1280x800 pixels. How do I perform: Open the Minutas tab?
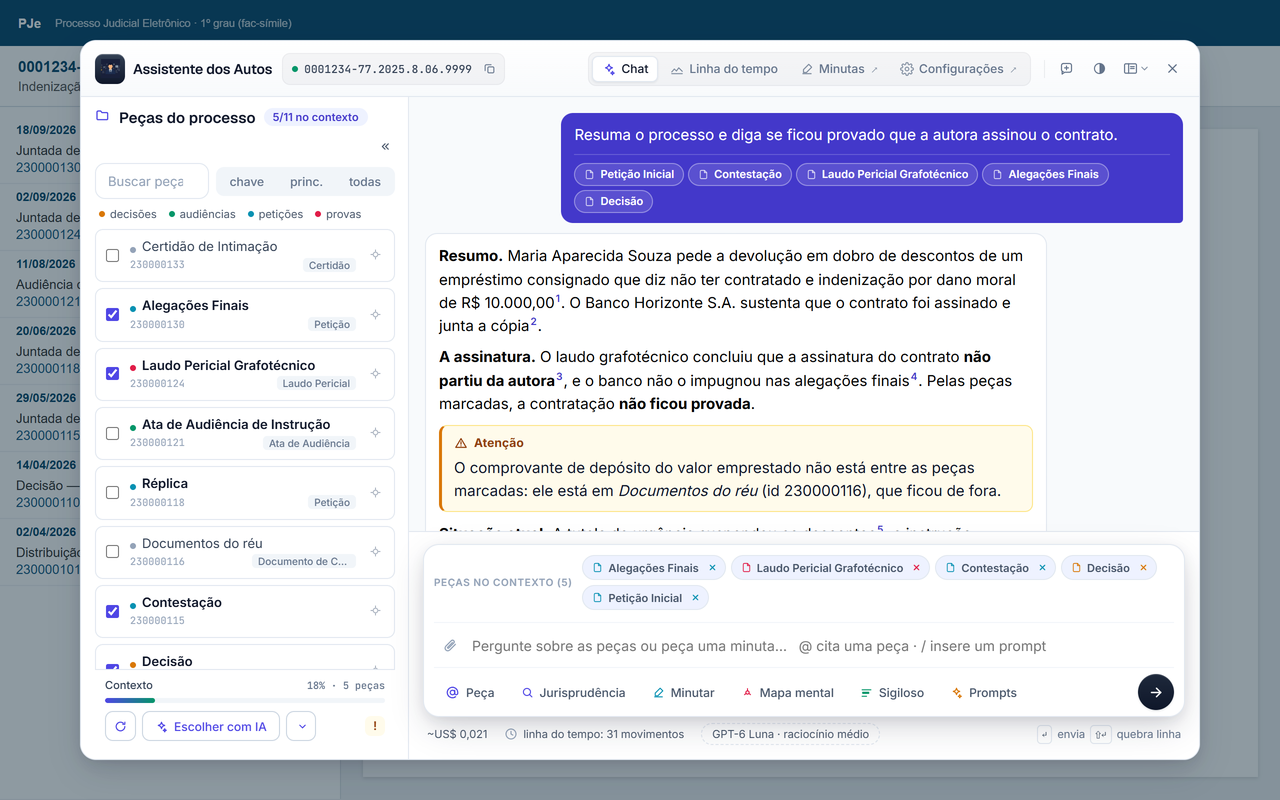(x=840, y=69)
